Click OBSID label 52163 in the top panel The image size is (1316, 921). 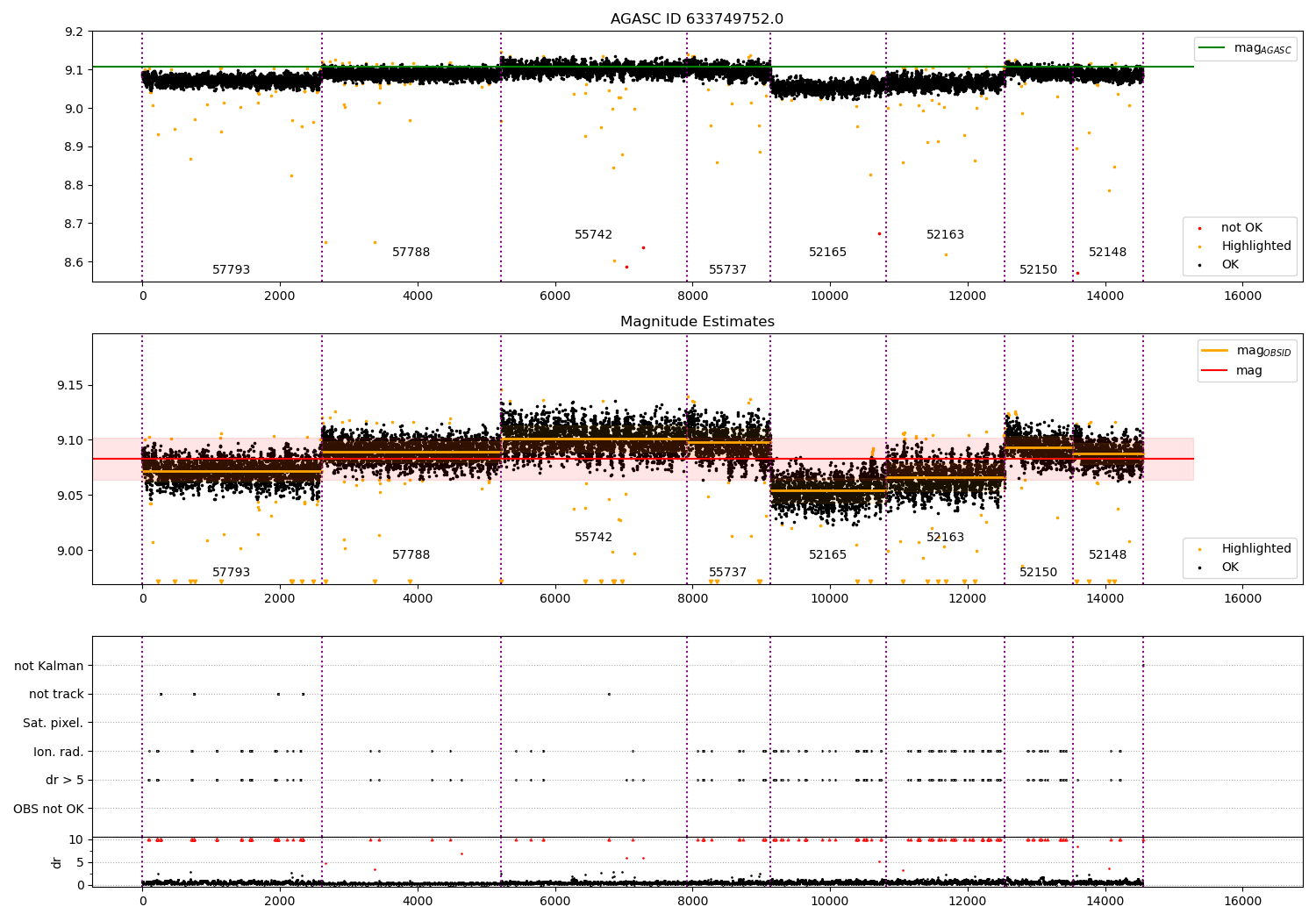tap(945, 235)
